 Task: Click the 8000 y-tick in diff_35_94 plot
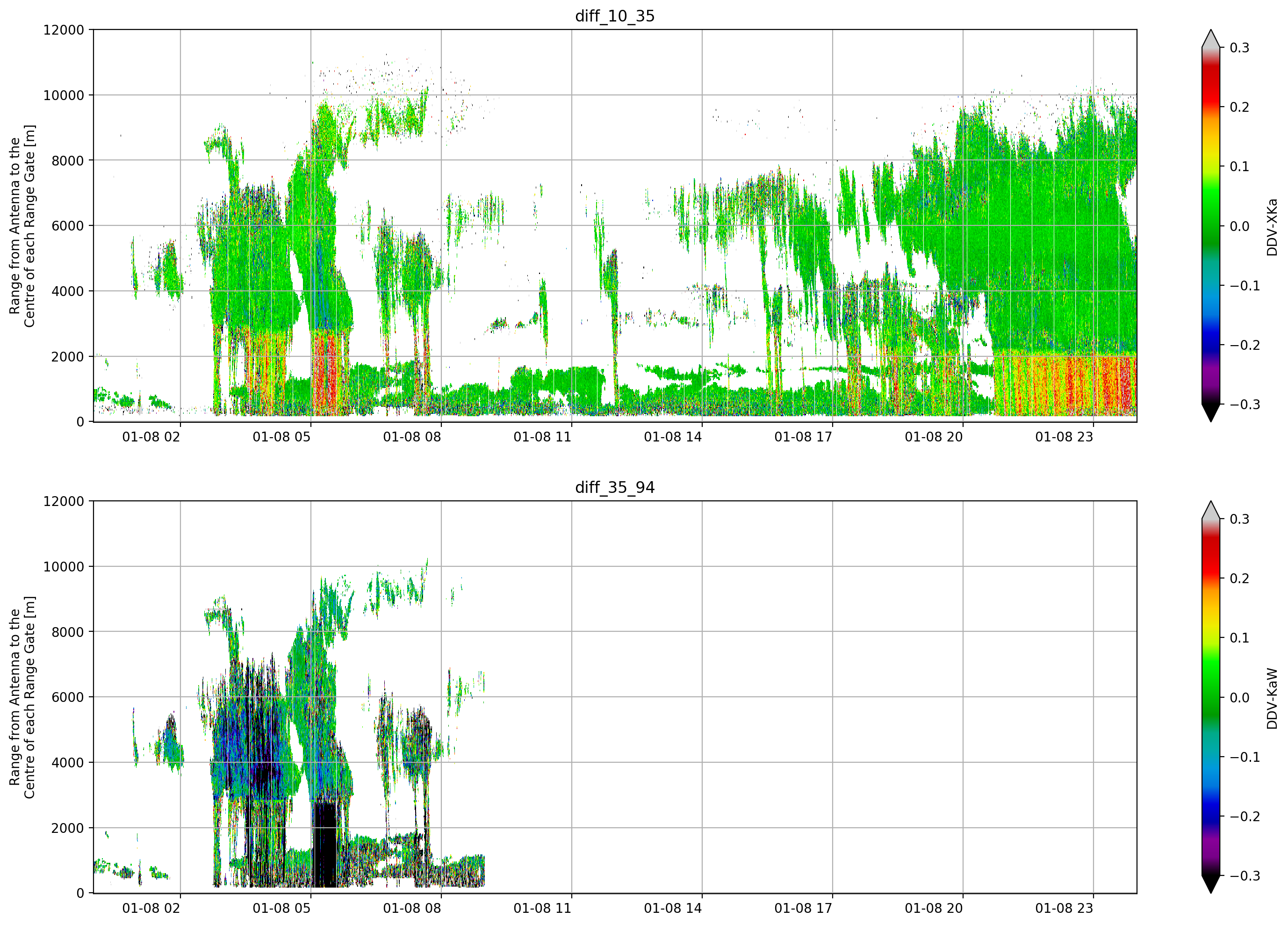68,632
